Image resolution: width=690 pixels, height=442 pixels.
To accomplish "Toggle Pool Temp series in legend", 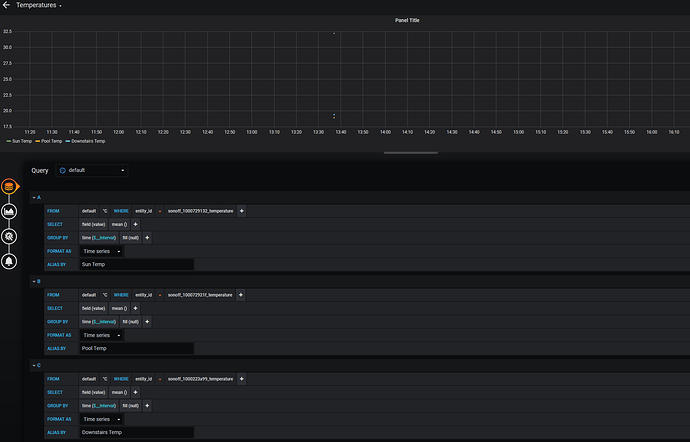I will pyautogui.click(x=49, y=141).
